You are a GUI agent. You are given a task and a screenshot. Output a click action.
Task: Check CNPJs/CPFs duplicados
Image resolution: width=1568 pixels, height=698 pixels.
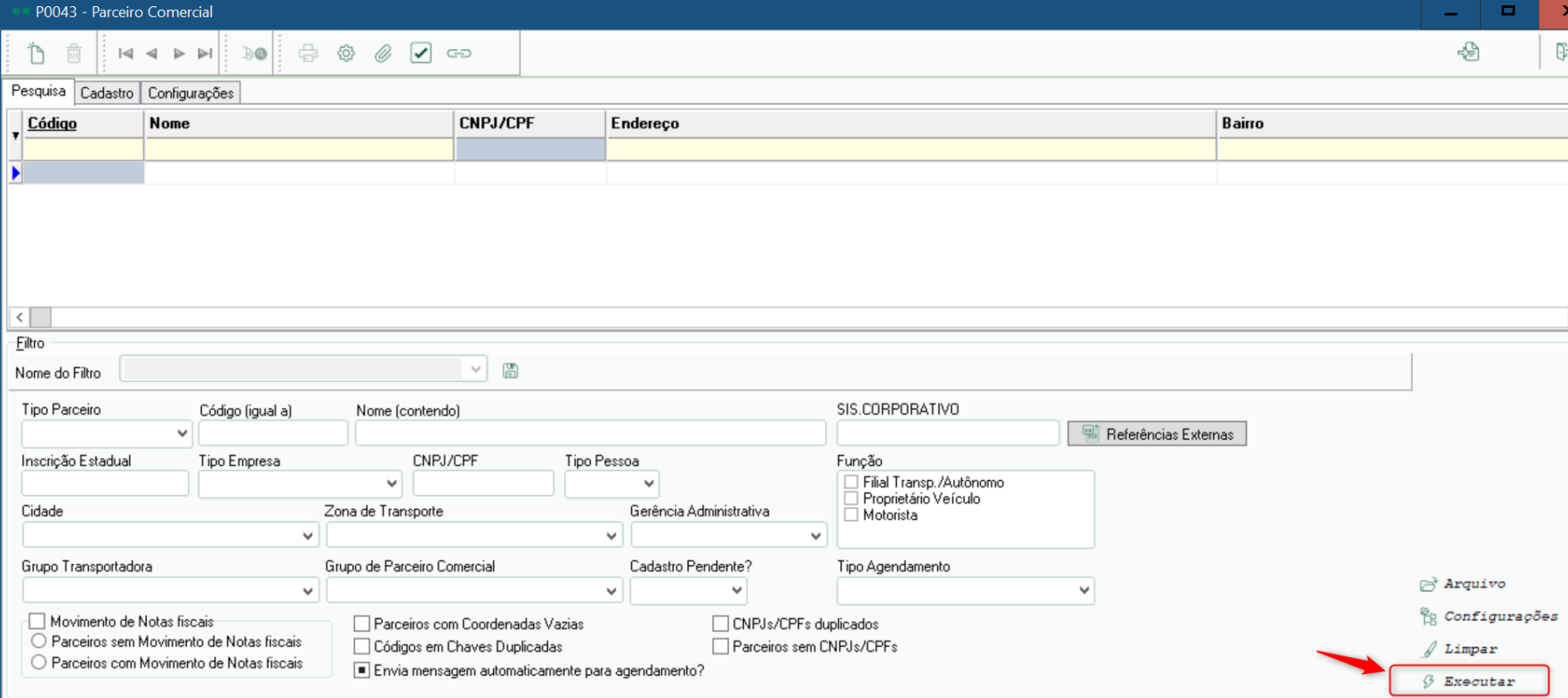coord(721,623)
